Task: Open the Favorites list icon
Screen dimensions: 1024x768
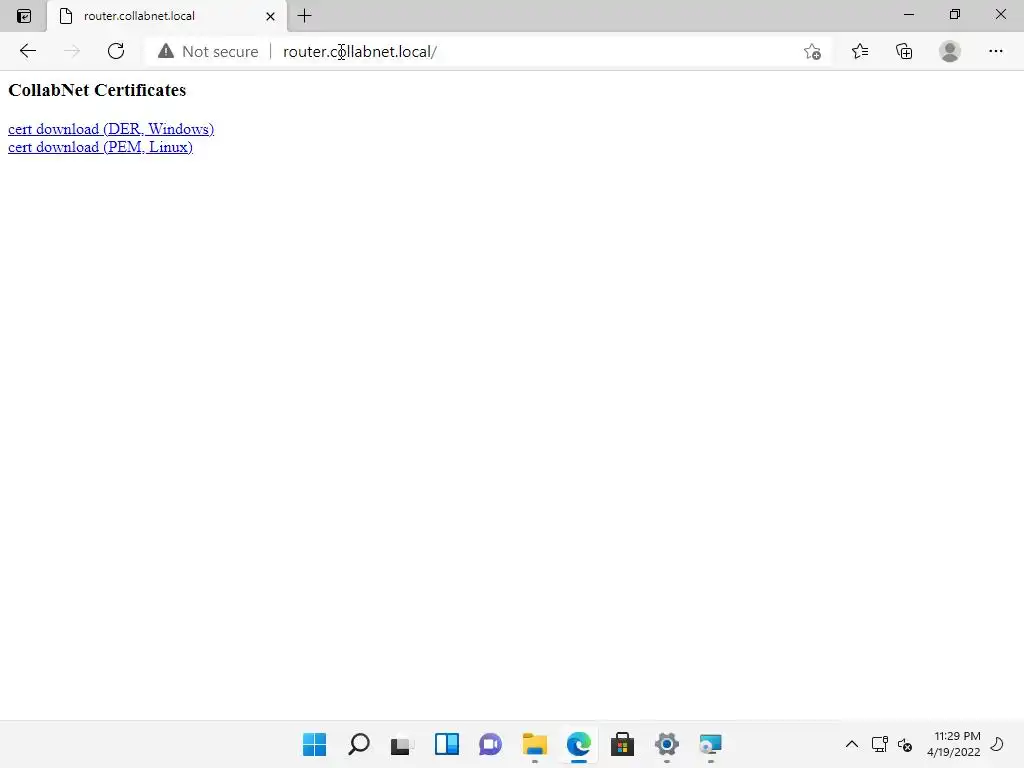Action: (860, 51)
